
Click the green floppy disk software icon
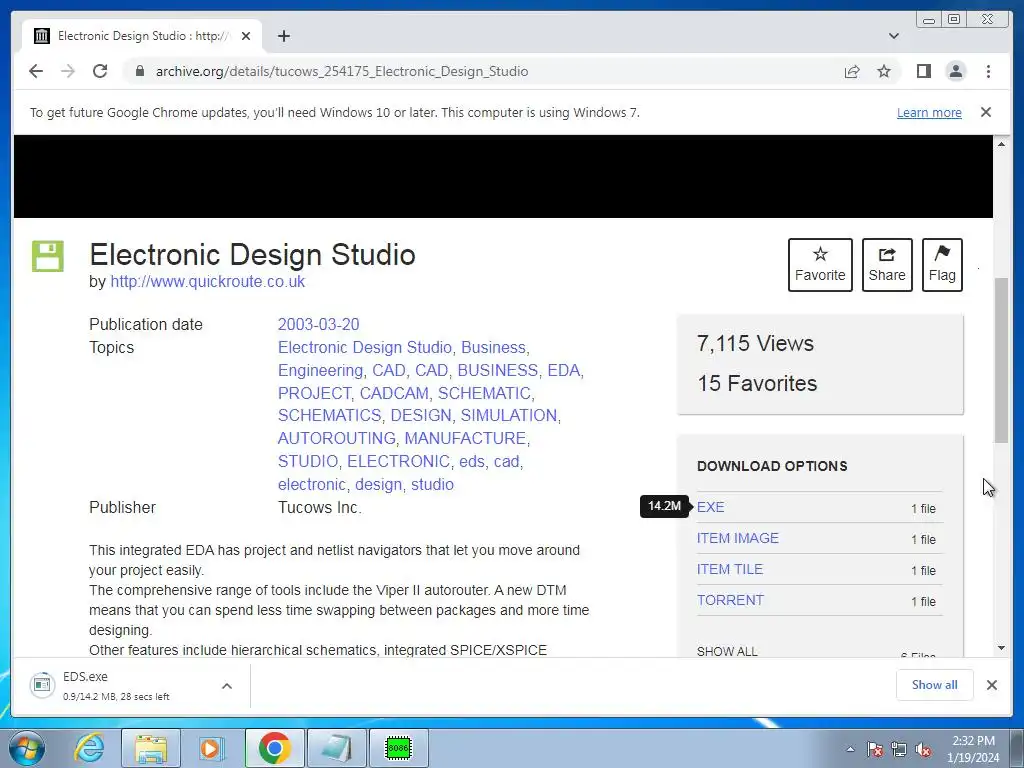[48, 255]
